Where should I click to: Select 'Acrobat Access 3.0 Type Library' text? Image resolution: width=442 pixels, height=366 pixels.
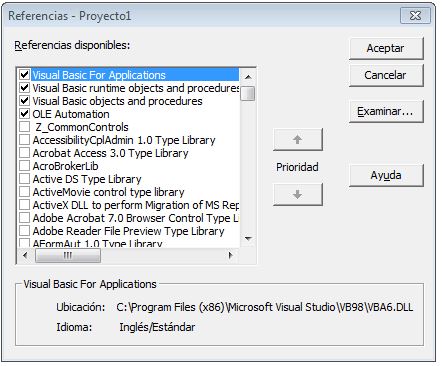pyautogui.click(x=110, y=153)
